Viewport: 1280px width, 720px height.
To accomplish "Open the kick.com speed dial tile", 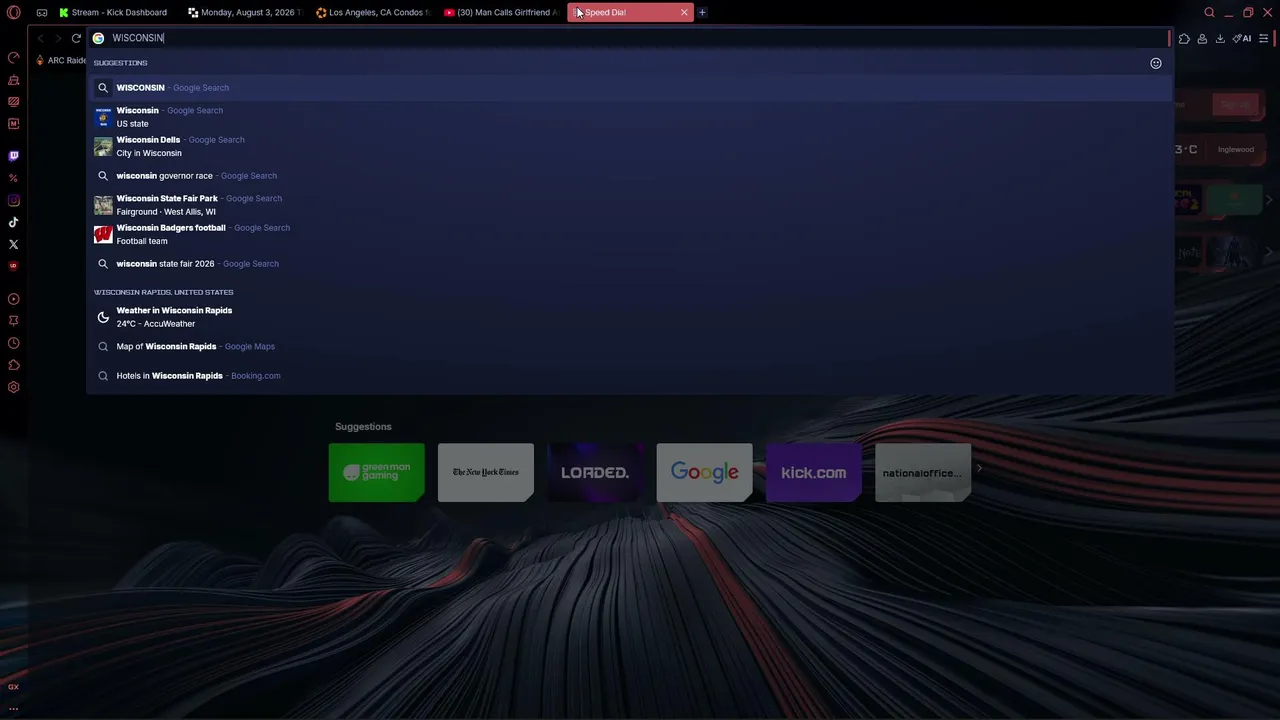I will pos(814,472).
